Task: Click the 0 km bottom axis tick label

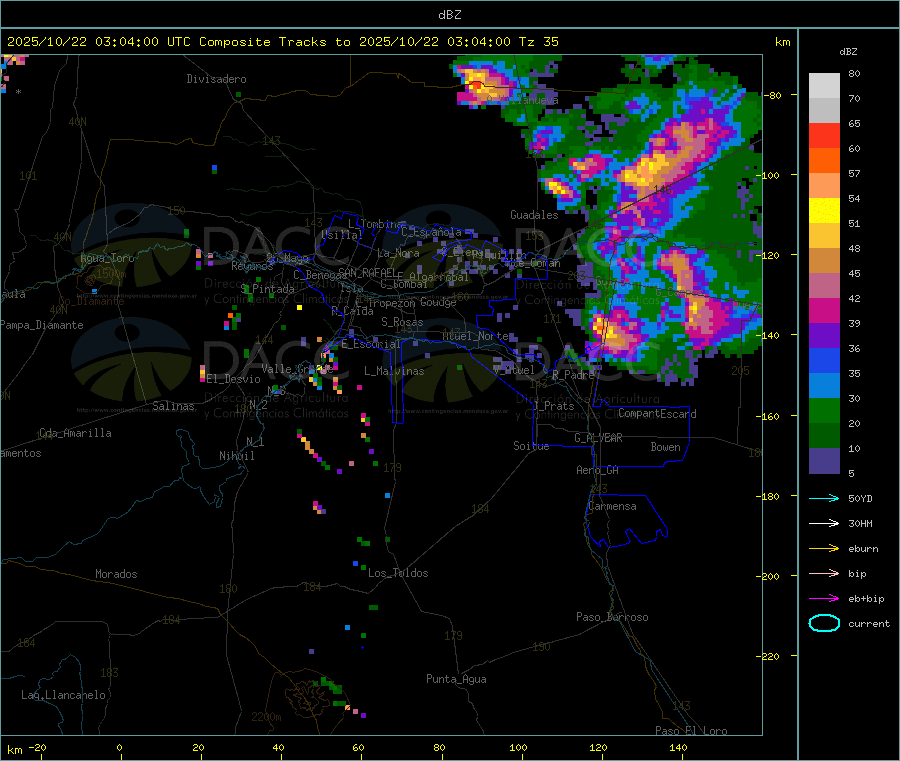Action: click(x=119, y=748)
